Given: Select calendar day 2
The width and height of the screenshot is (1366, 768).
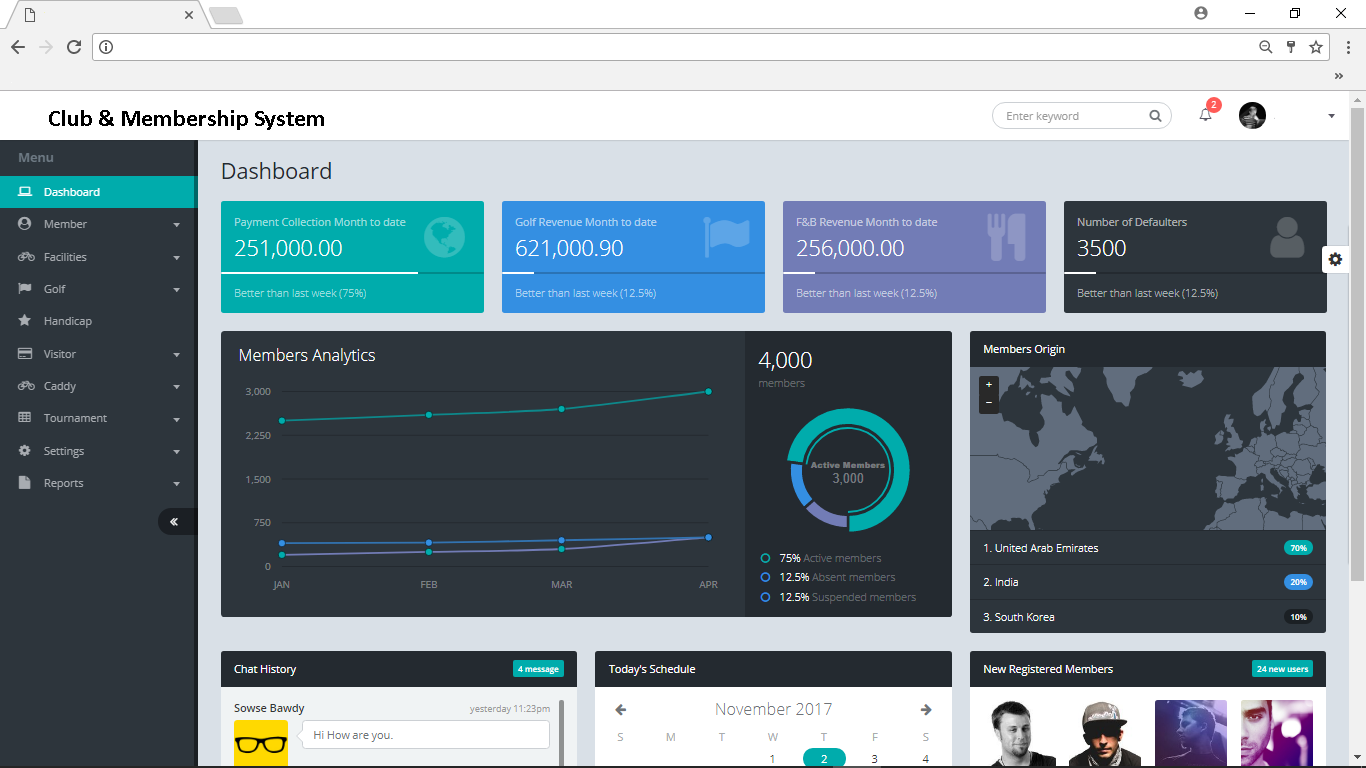Looking at the screenshot, I should 824,758.
